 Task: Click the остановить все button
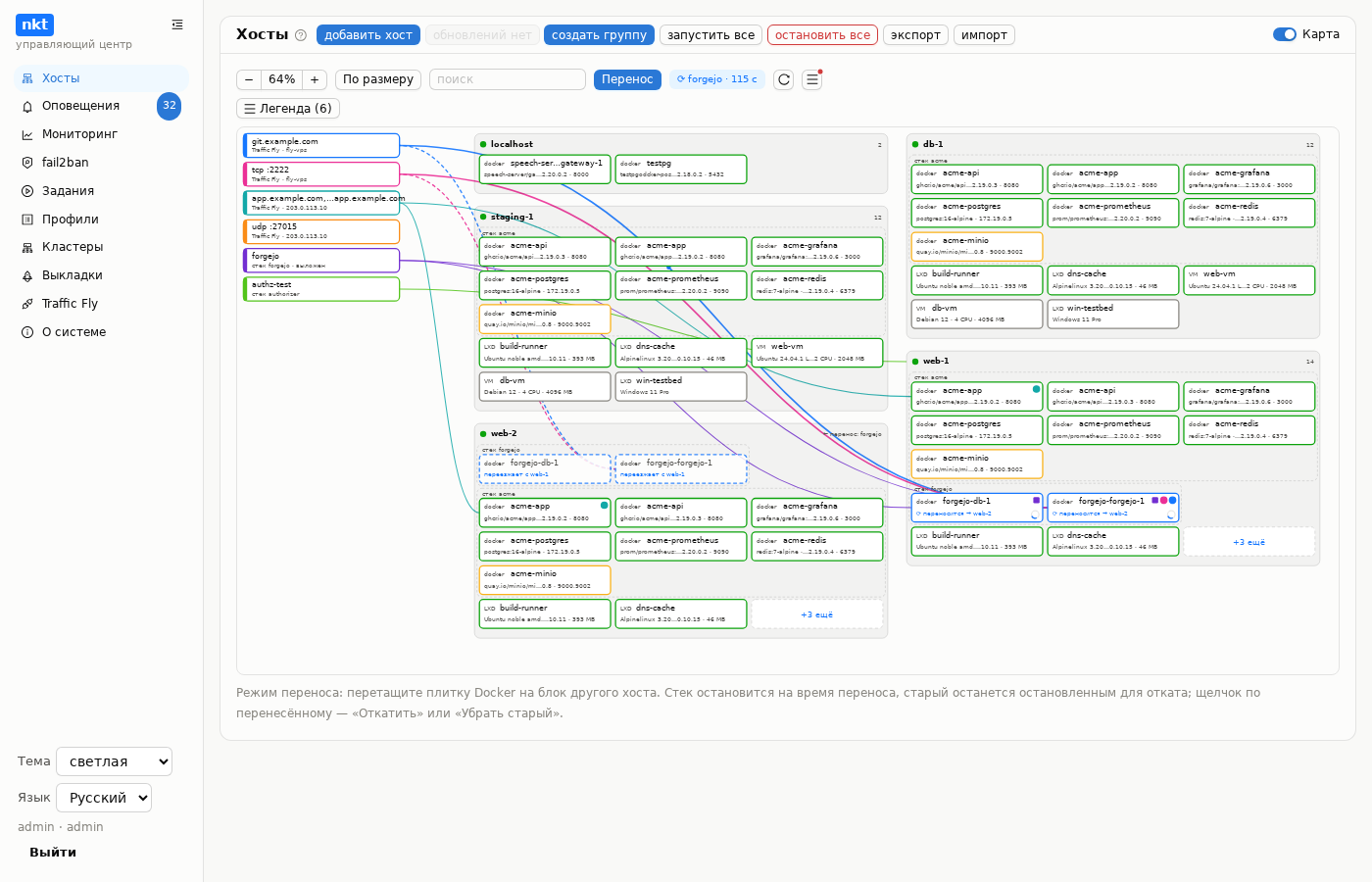(823, 35)
